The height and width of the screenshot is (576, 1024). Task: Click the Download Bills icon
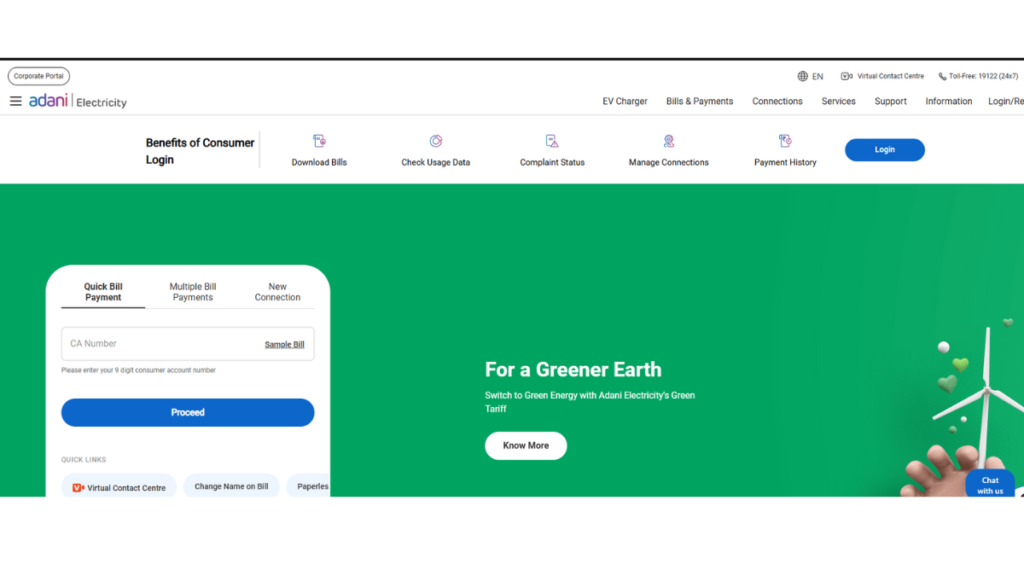tap(319, 142)
